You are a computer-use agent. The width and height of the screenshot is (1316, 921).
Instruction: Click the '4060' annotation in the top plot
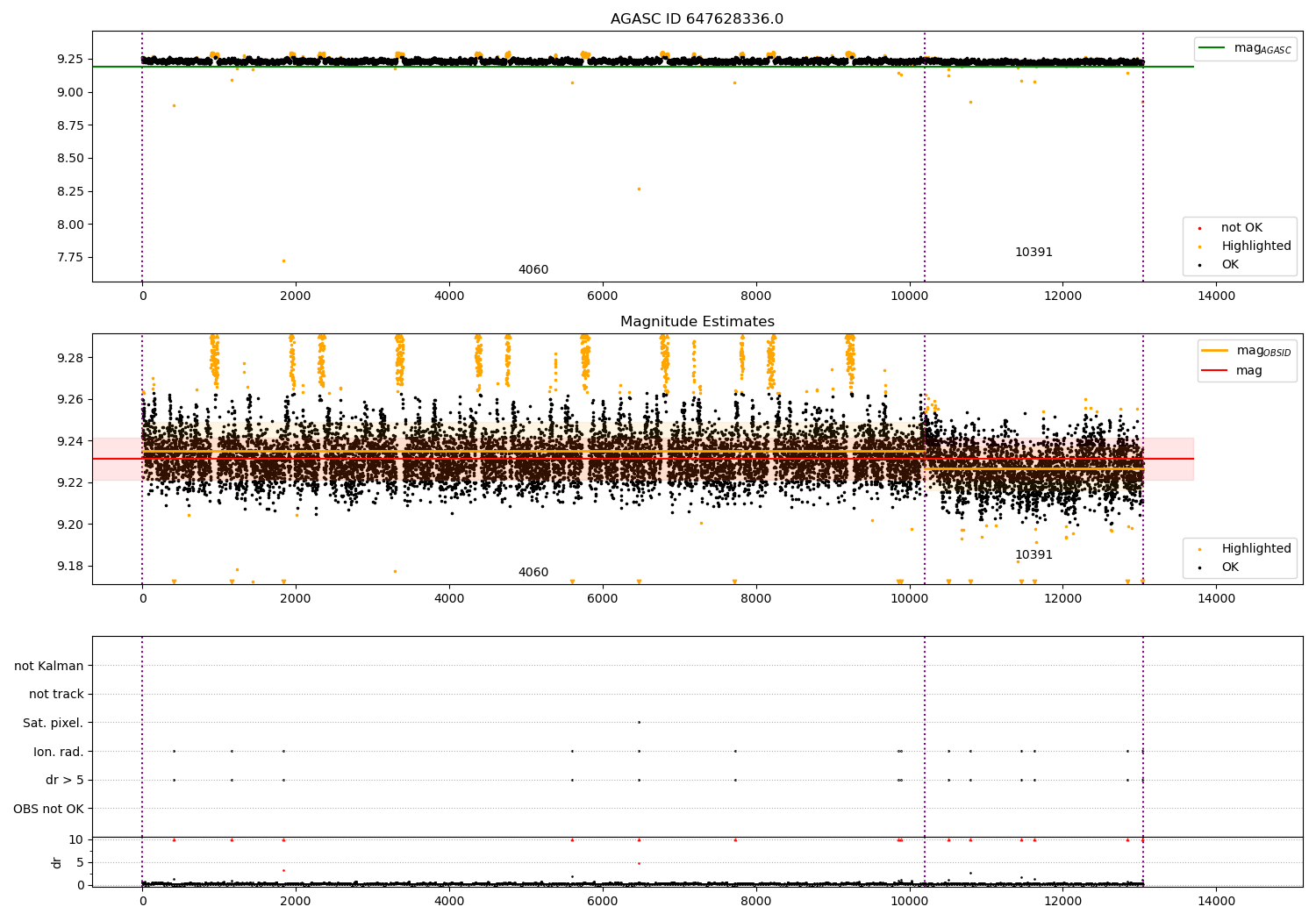(x=533, y=270)
